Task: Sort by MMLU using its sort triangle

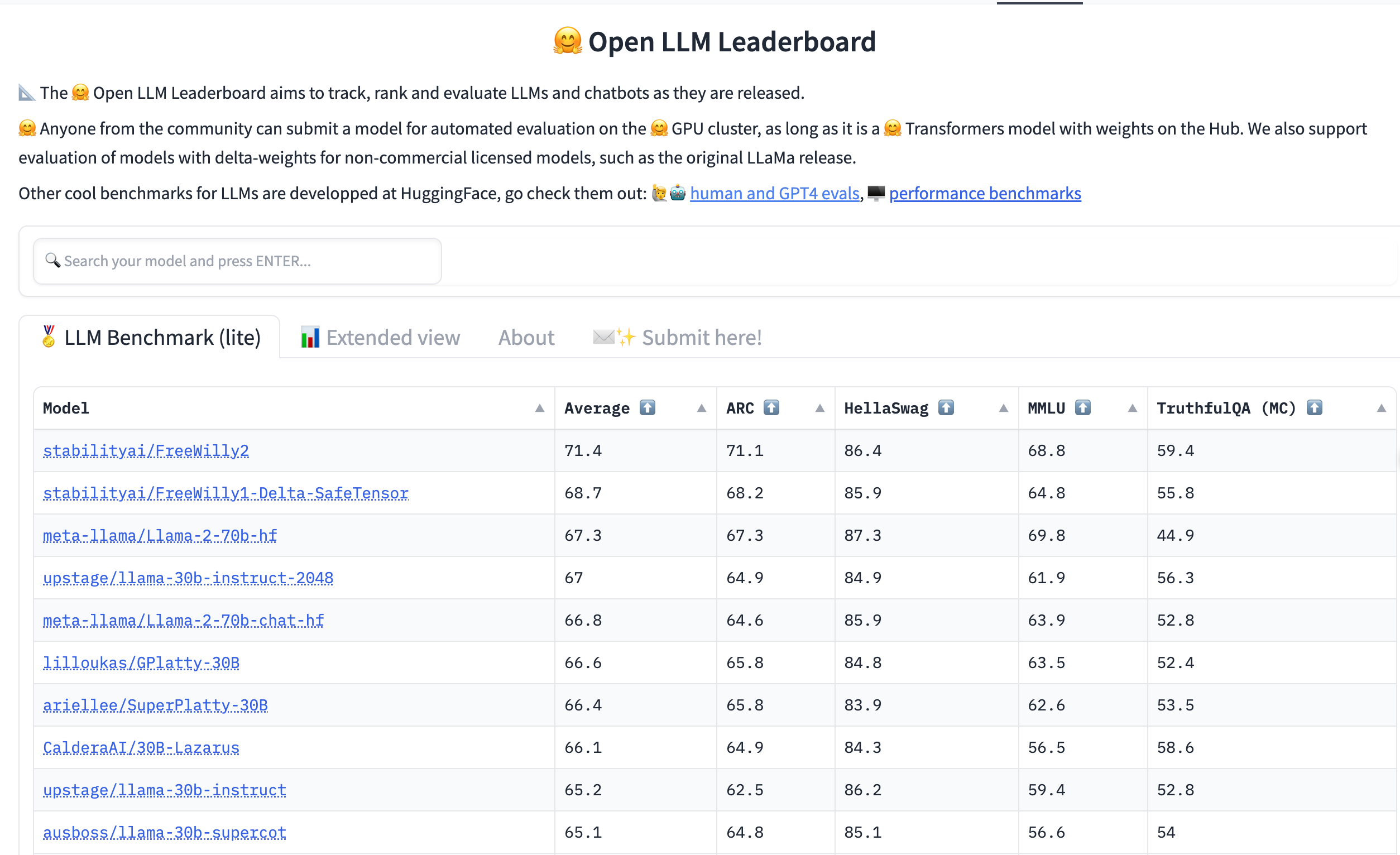Action: click(1132, 408)
